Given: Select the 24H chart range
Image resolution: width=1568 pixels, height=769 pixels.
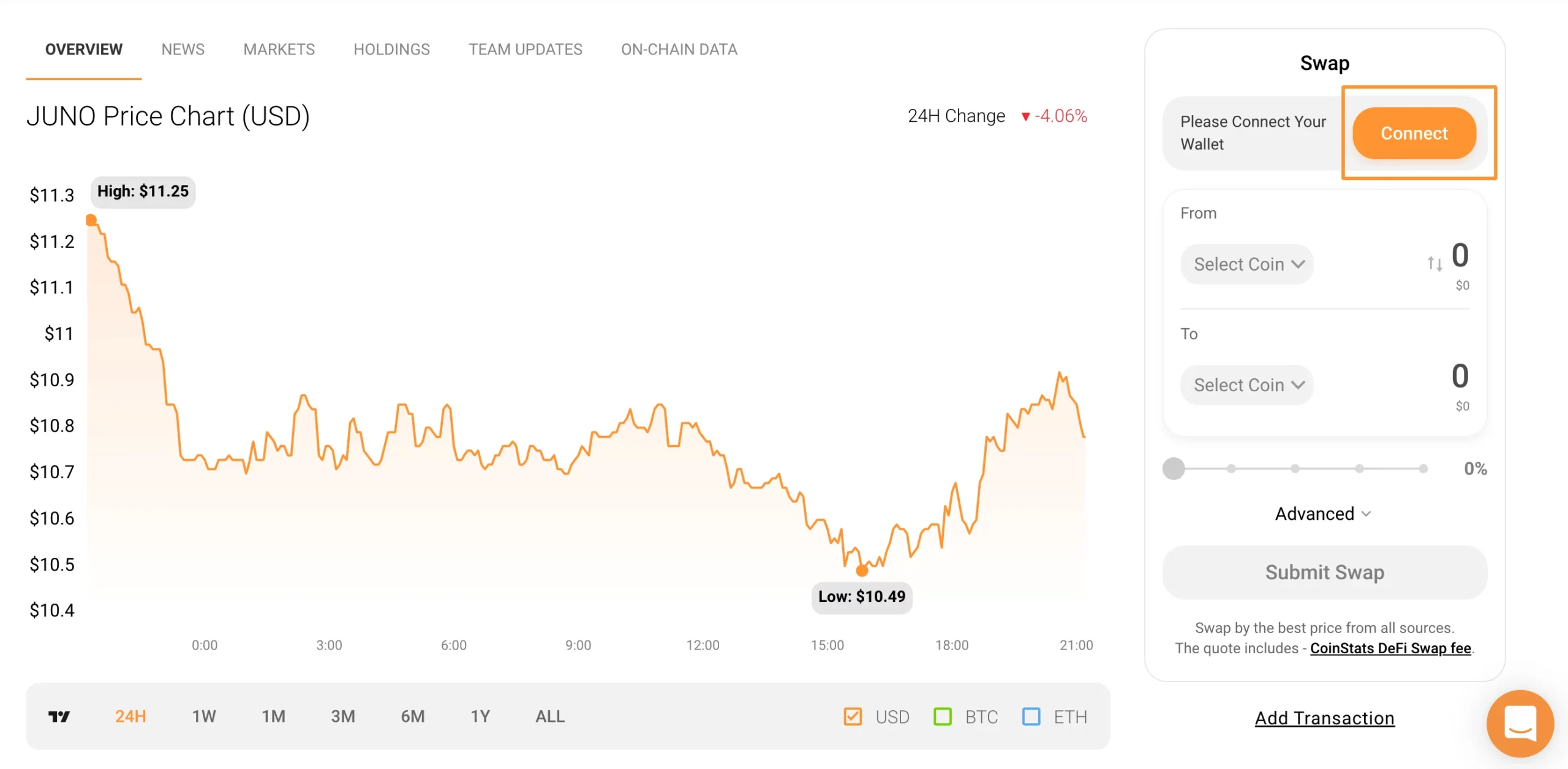Looking at the screenshot, I should (130, 716).
